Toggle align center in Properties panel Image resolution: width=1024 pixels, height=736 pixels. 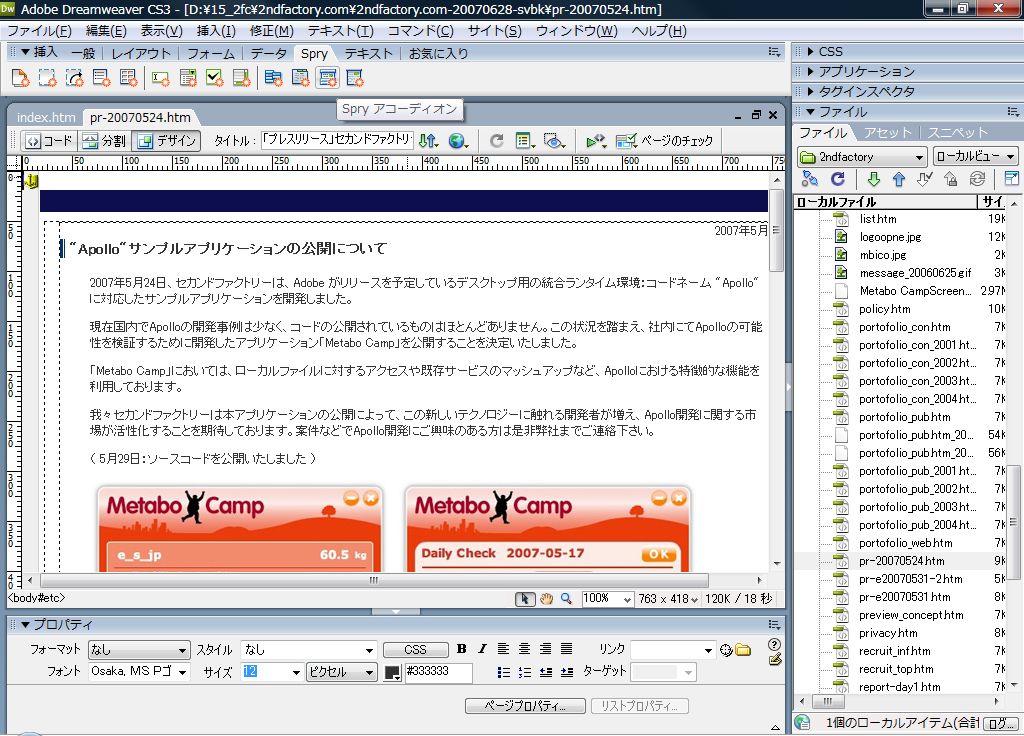(x=524, y=649)
